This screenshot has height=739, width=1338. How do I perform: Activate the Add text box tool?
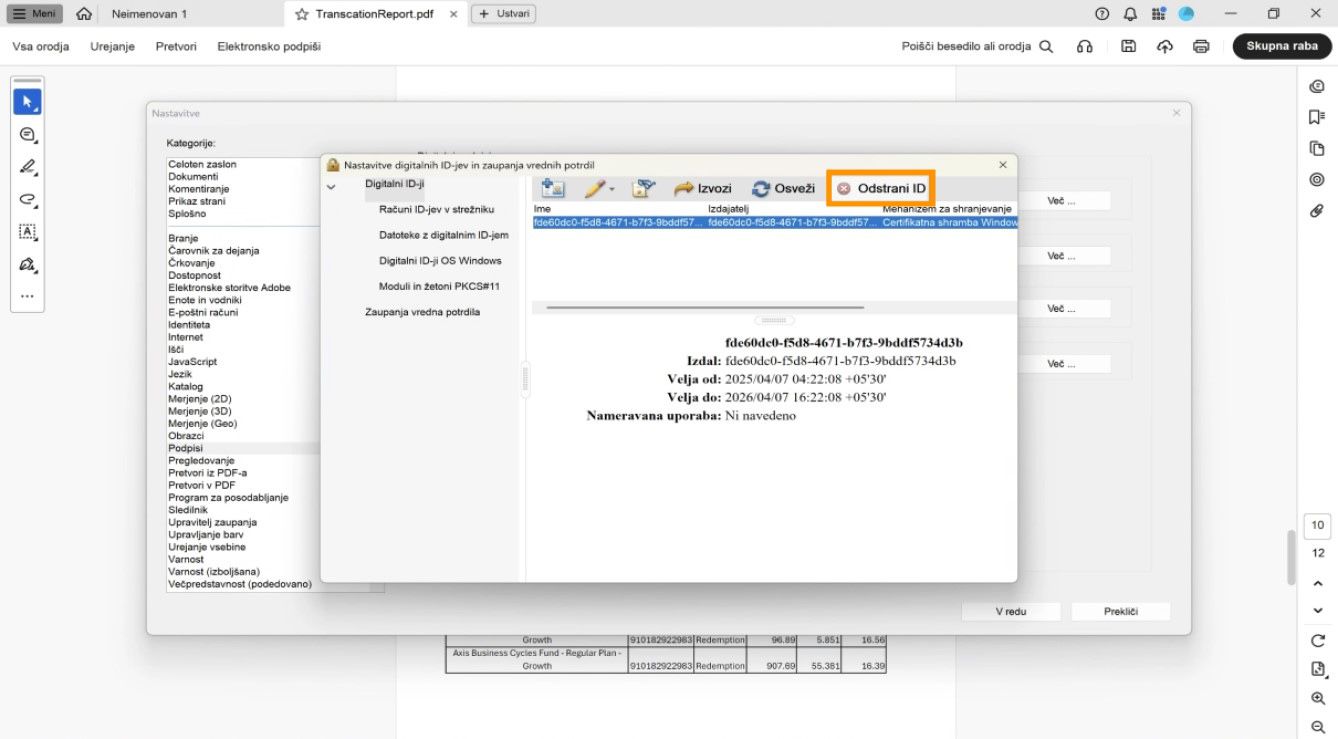[28, 232]
